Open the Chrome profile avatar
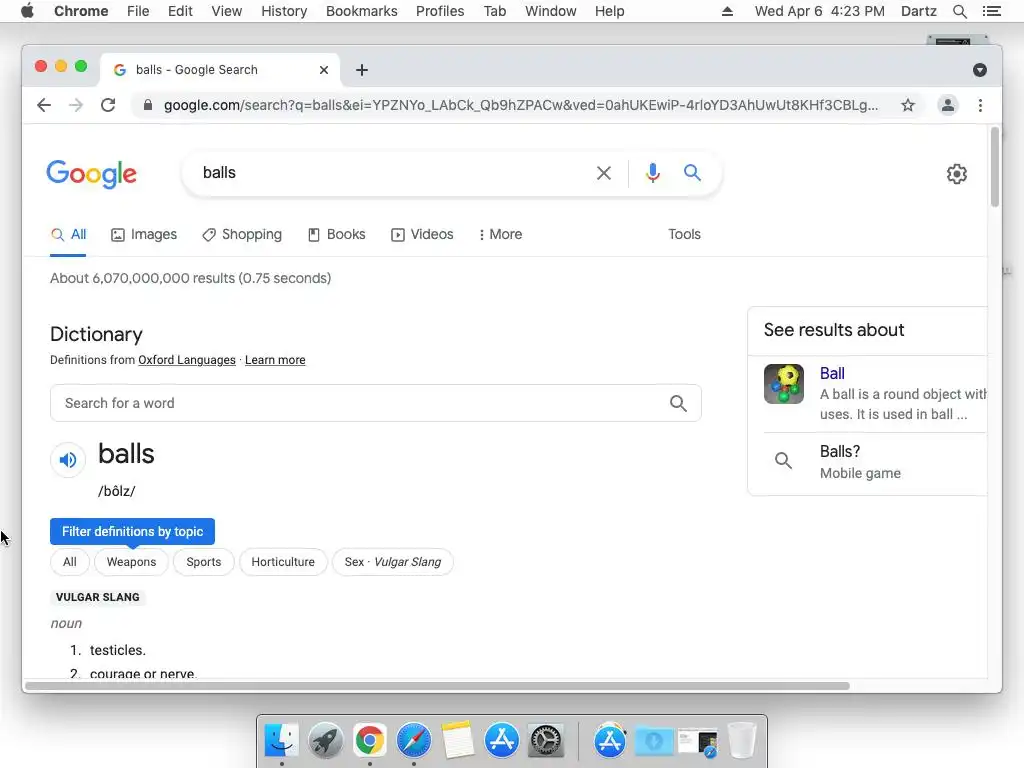1024x768 pixels. pyautogui.click(x=948, y=105)
